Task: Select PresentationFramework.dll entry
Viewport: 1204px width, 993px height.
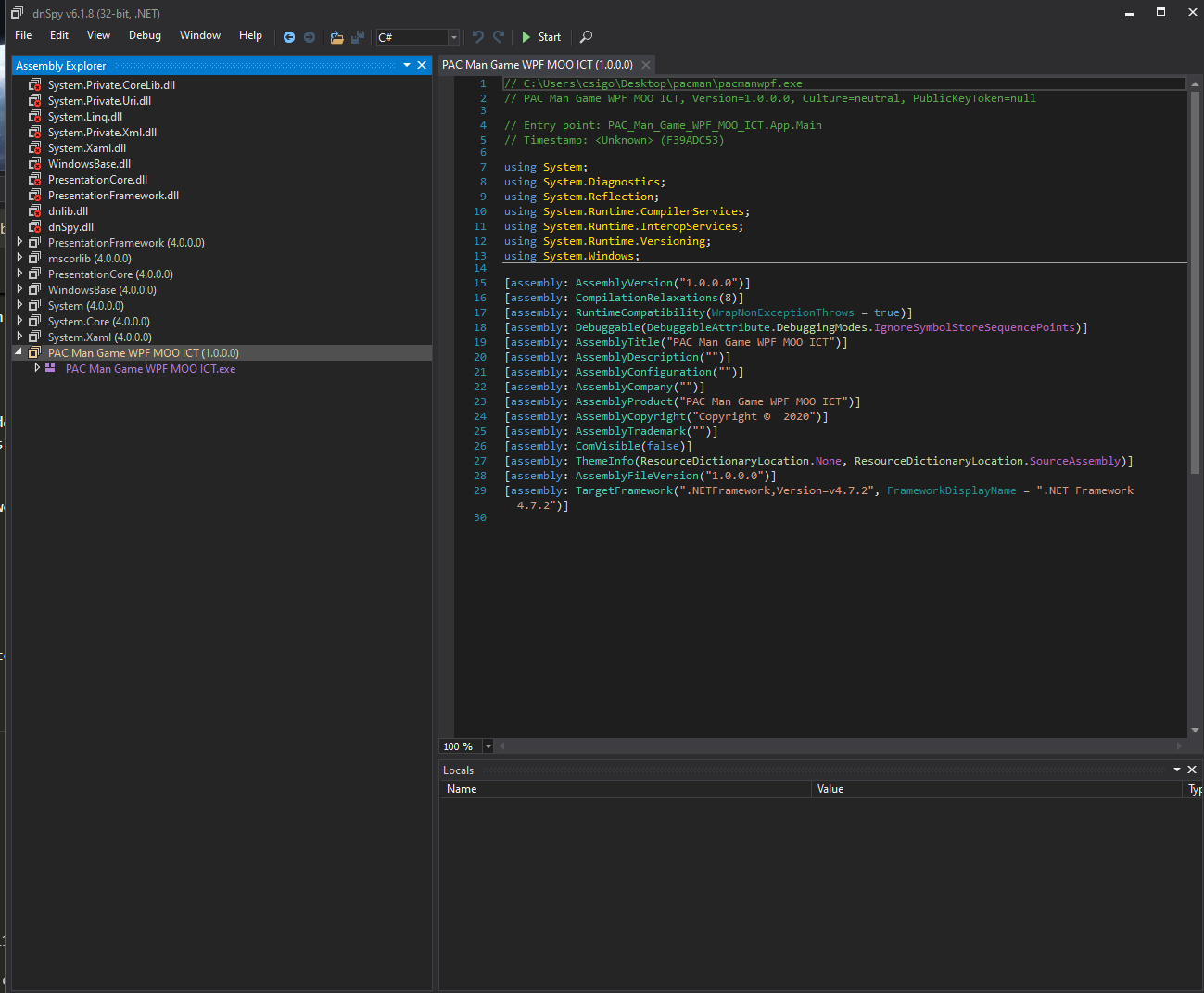Action: click(x=113, y=196)
